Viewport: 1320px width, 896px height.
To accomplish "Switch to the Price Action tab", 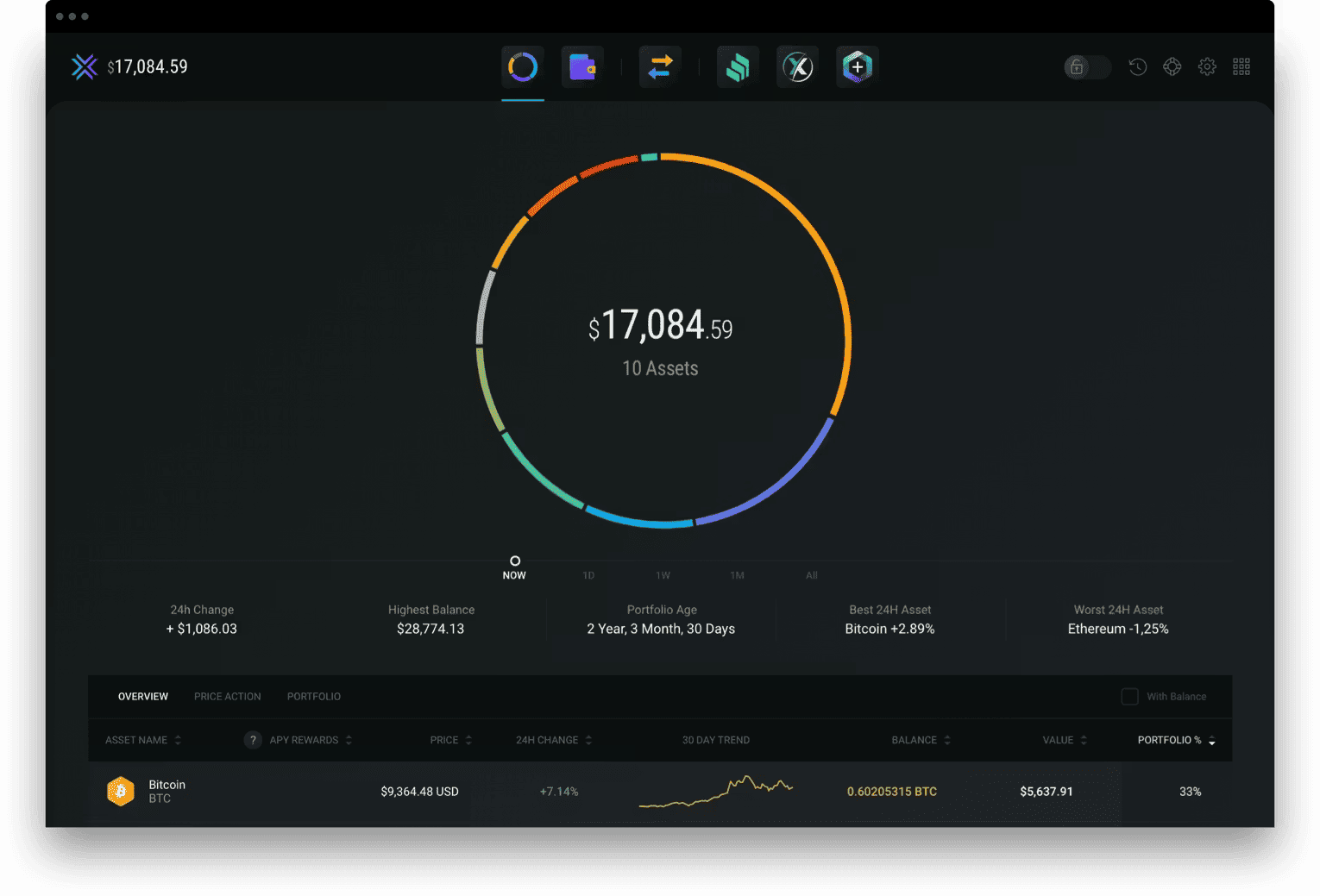I will click(x=227, y=696).
